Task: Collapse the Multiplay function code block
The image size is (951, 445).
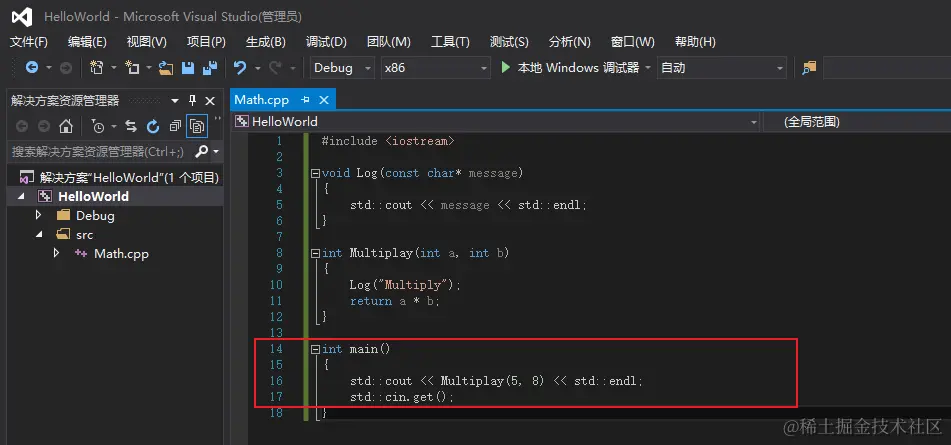Action: [x=315, y=253]
